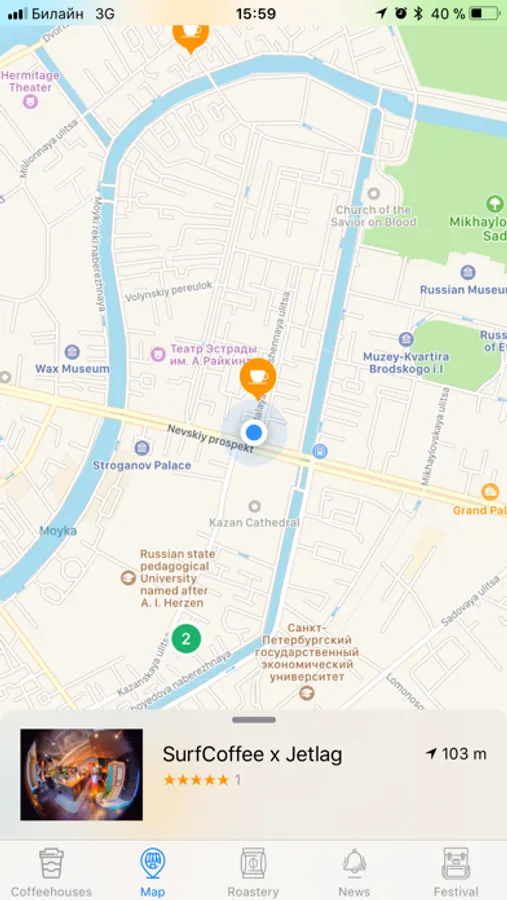Image resolution: width=507 pixels, height=900 pixels.
Task: Tap the Wax Museum icon
Action: pyautogui.click(x=72, y=352)
